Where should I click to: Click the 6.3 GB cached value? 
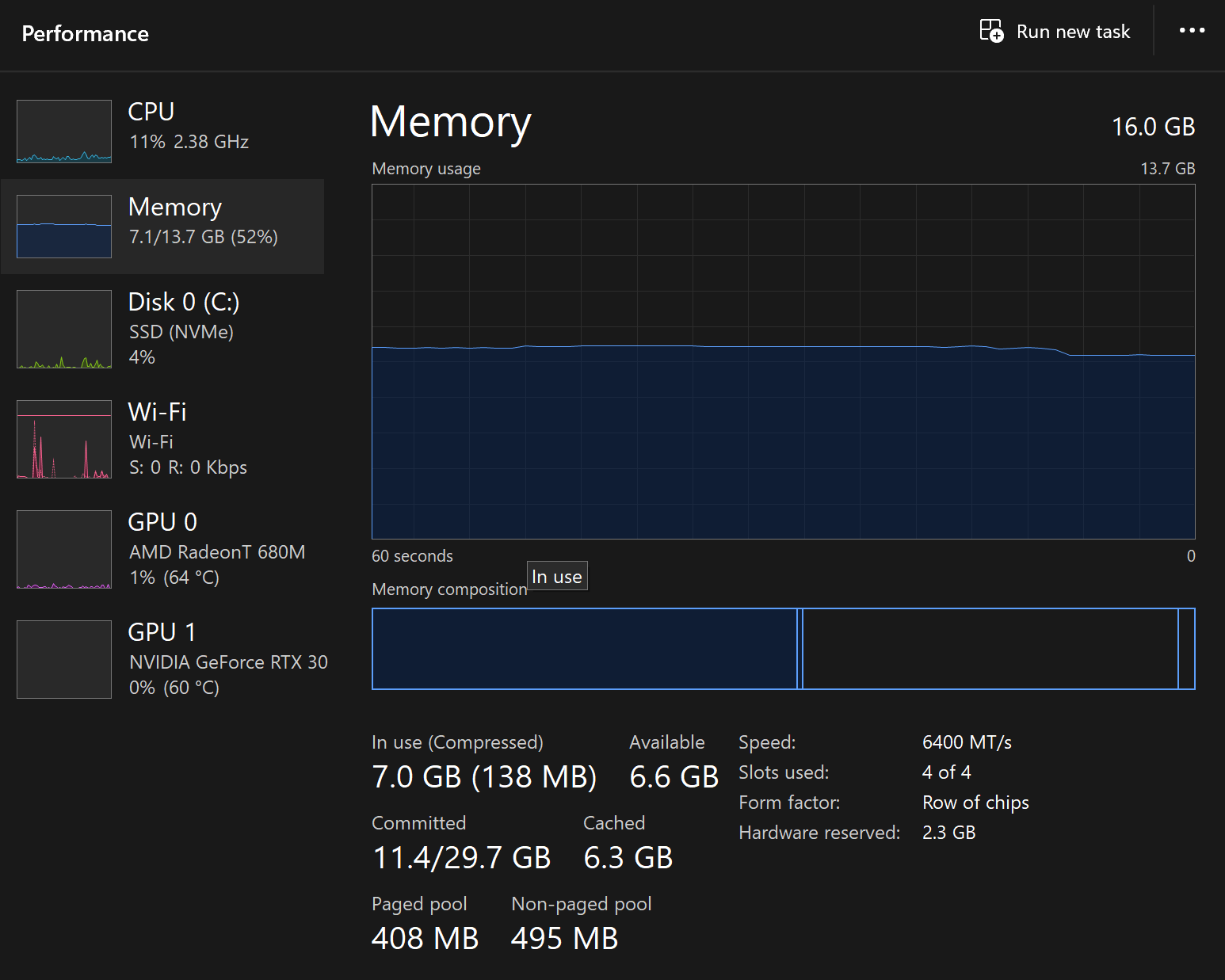pyautogui.click(x=628, y=858)
